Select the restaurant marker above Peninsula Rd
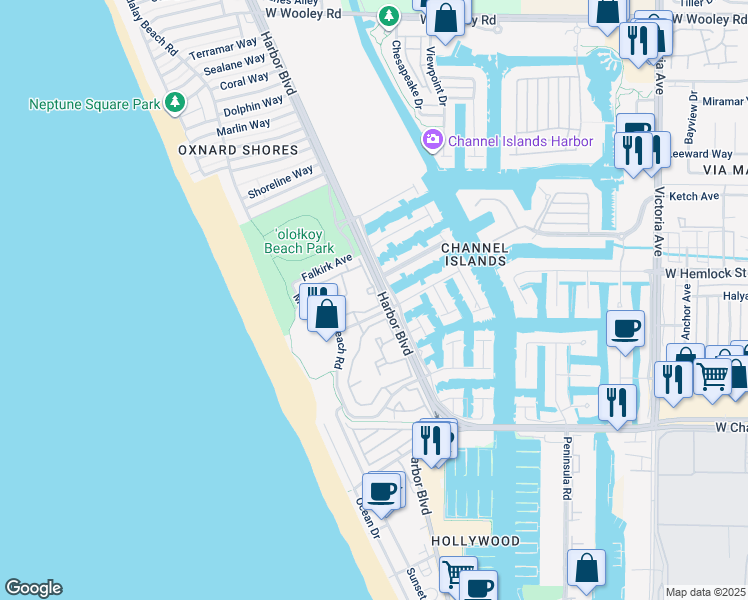Image resolution: width=748 pixels, height=600 pixels. (617, 403)
